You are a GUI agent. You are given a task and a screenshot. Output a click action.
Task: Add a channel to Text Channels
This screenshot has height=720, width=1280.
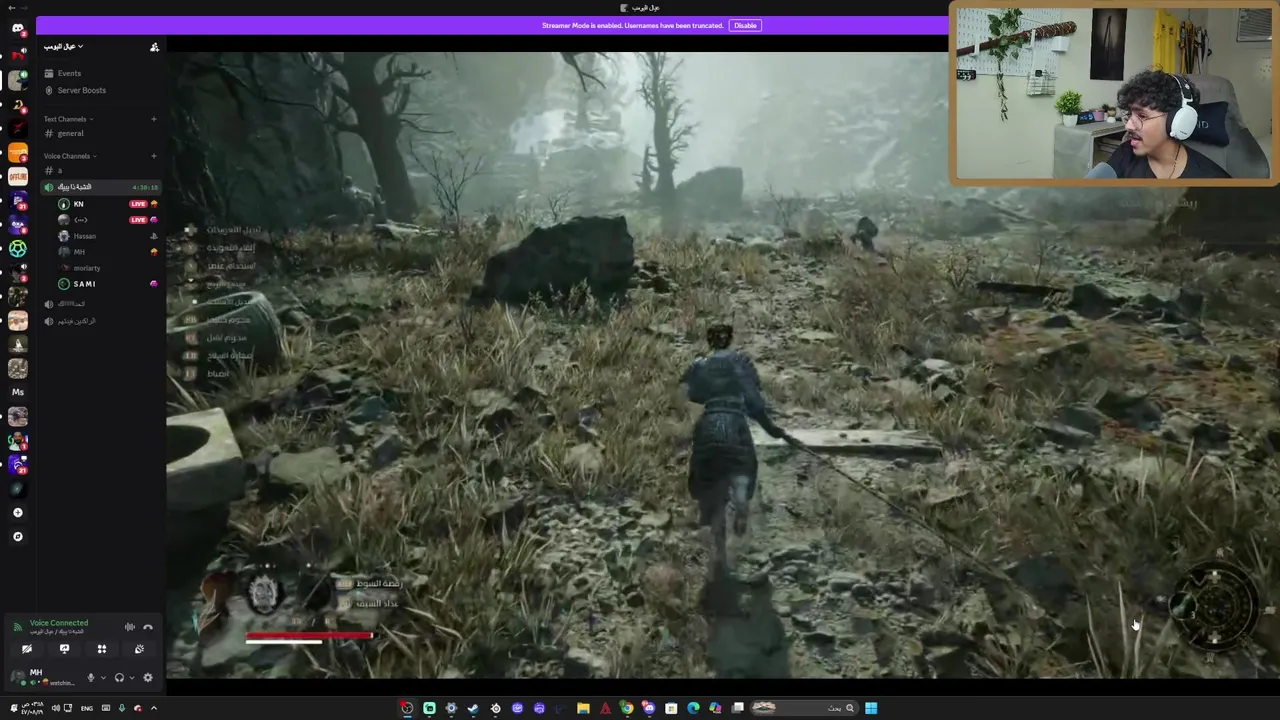153,119
